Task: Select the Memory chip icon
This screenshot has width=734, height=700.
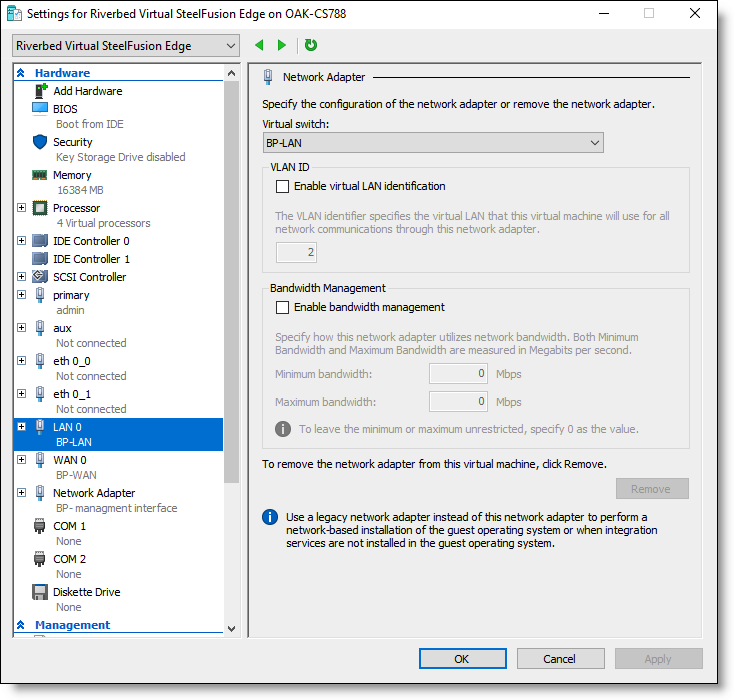Action: click(40, 175)
